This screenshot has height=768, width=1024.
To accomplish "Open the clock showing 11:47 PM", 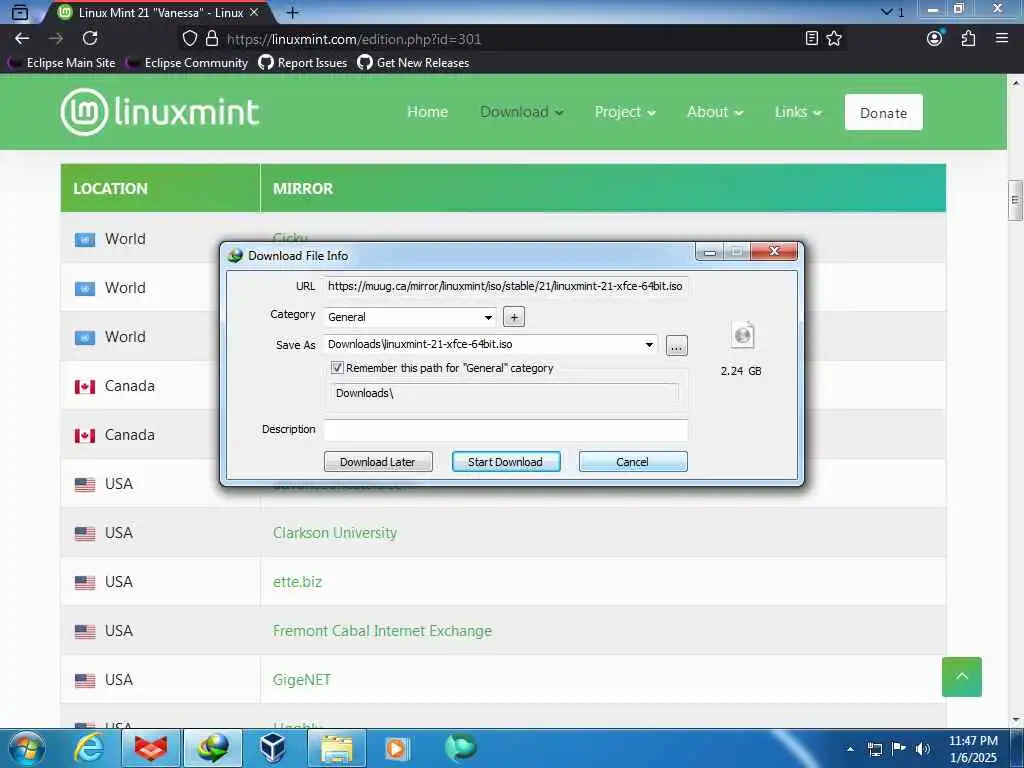I will (x=974, y=749).
